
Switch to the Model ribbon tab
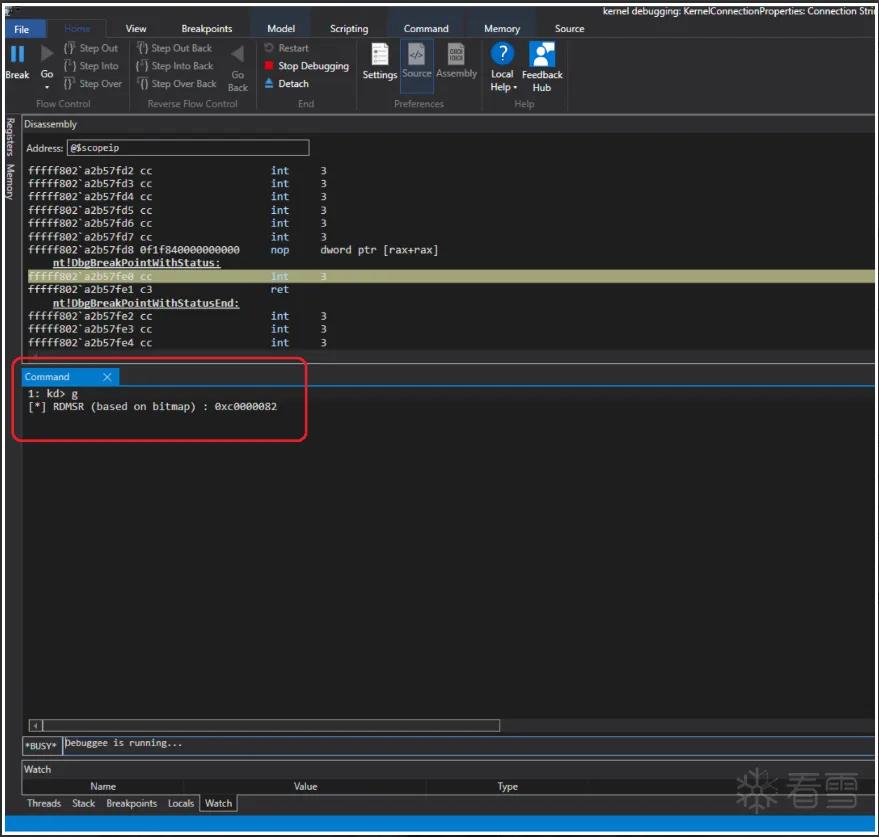pos(281,29)
